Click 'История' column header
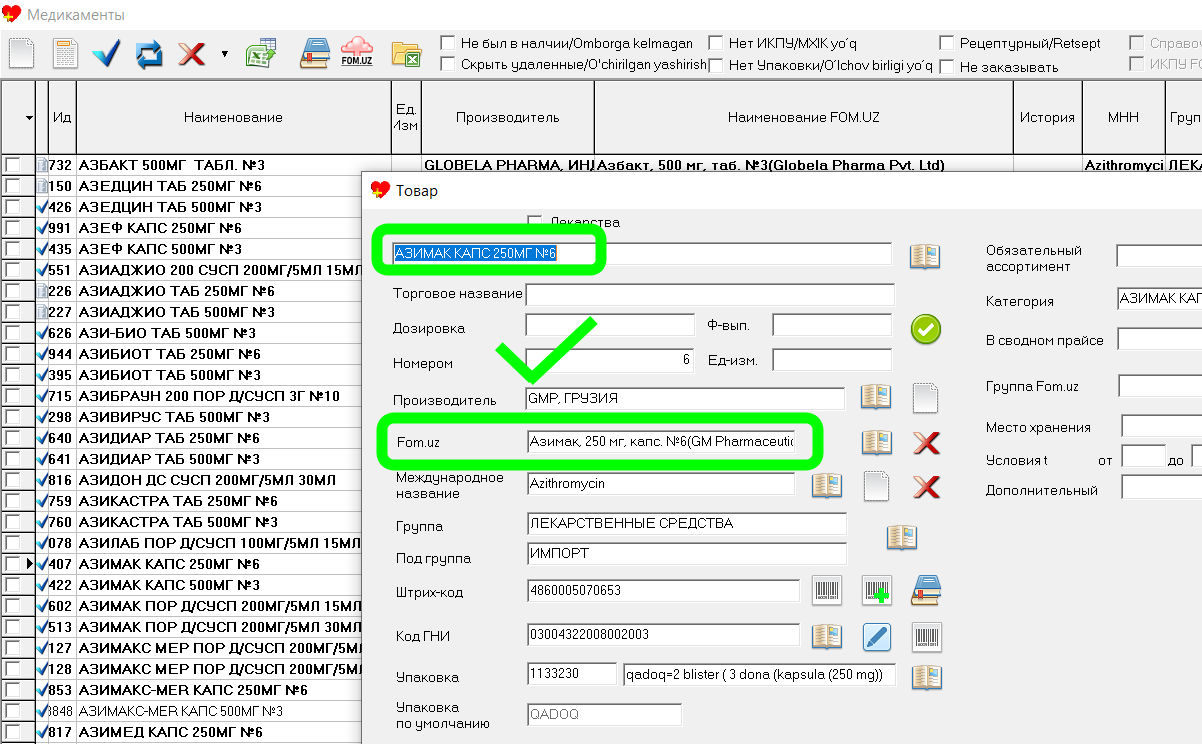Viewport: 1202px width, 744px height. pyautogui.click(x=1047, y=118)
